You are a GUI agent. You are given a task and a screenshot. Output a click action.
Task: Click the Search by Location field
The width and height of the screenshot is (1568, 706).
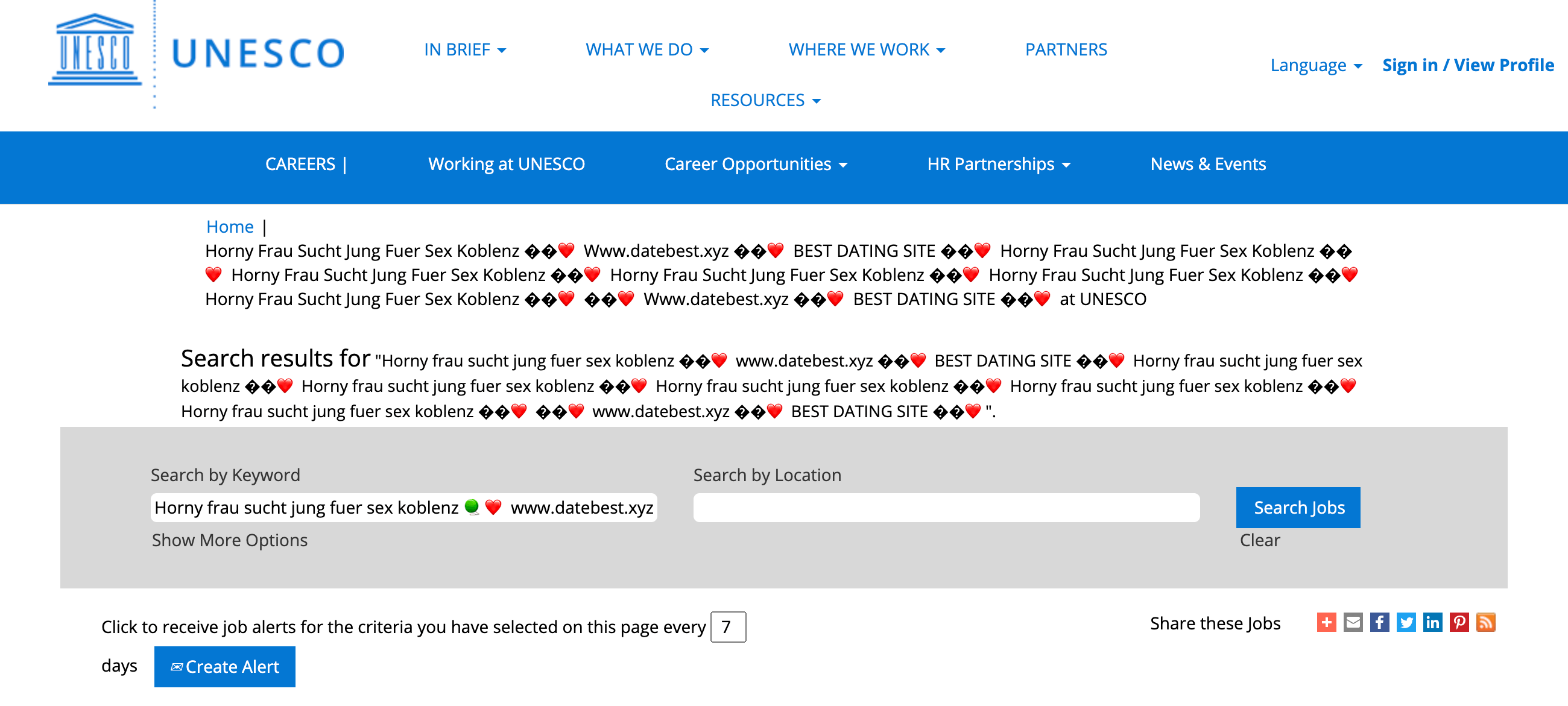[946, 508]
